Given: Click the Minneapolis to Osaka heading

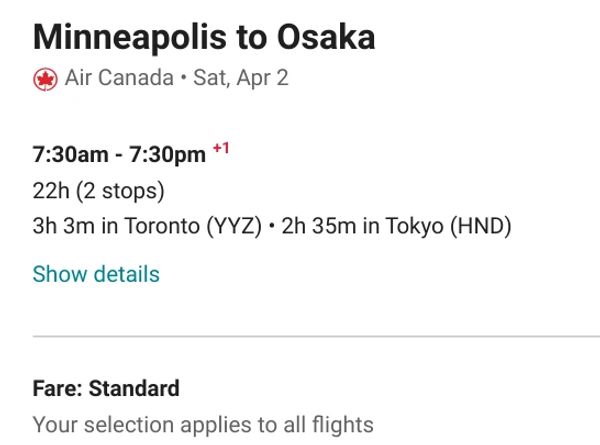Looking at the screenshot, I should (204, 38).
